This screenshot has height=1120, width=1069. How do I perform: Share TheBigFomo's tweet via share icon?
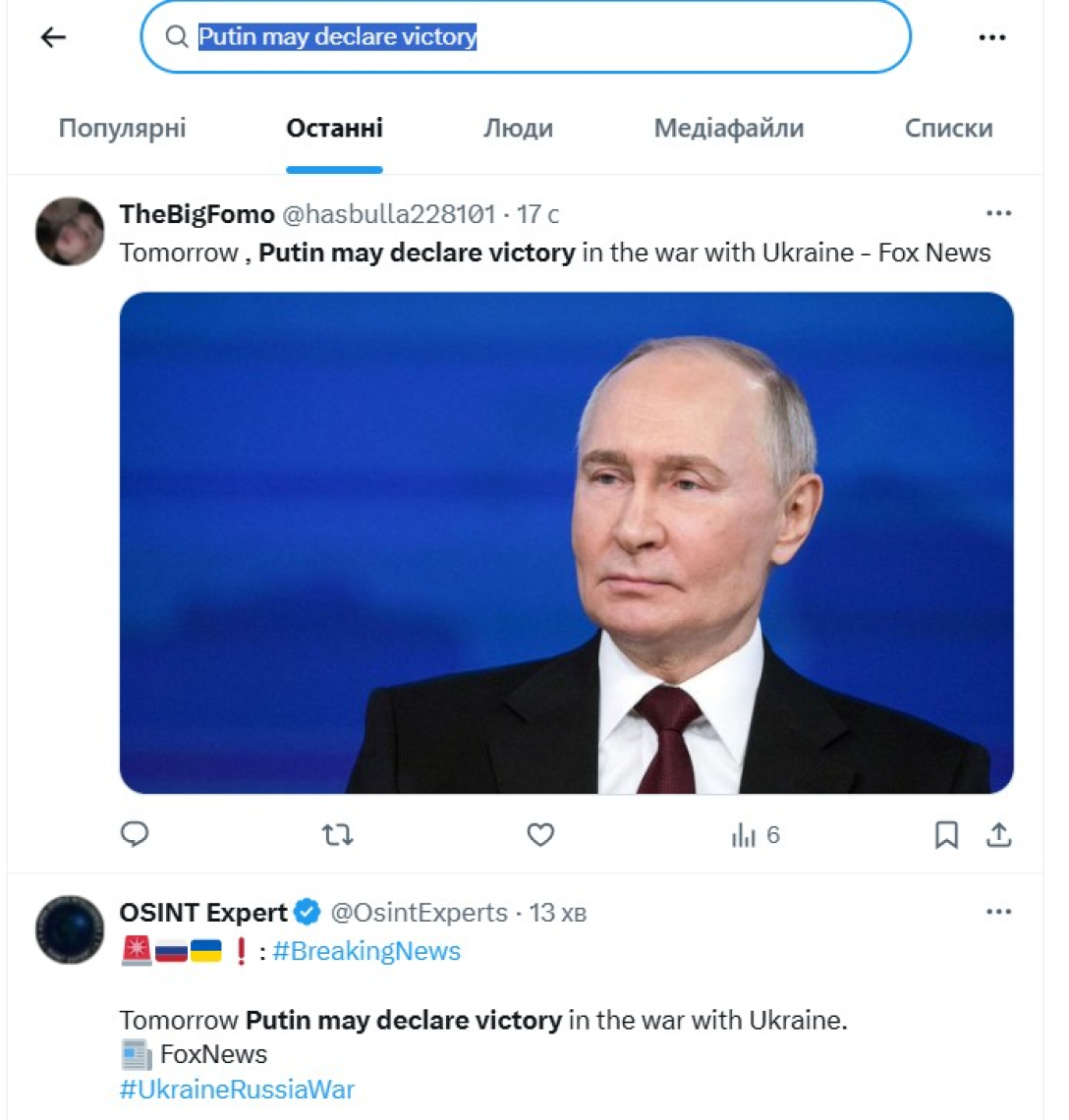[999, 834]
